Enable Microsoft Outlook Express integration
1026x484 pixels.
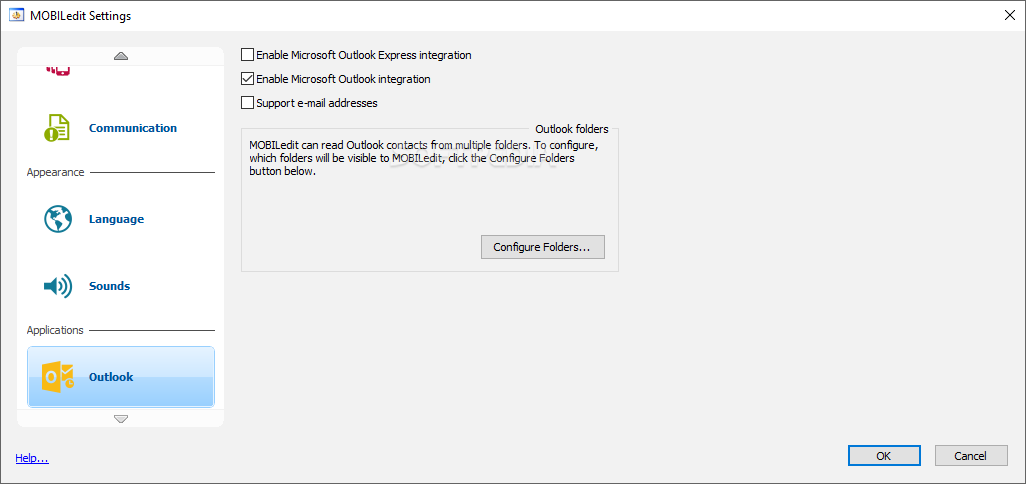tap(248, 55)
